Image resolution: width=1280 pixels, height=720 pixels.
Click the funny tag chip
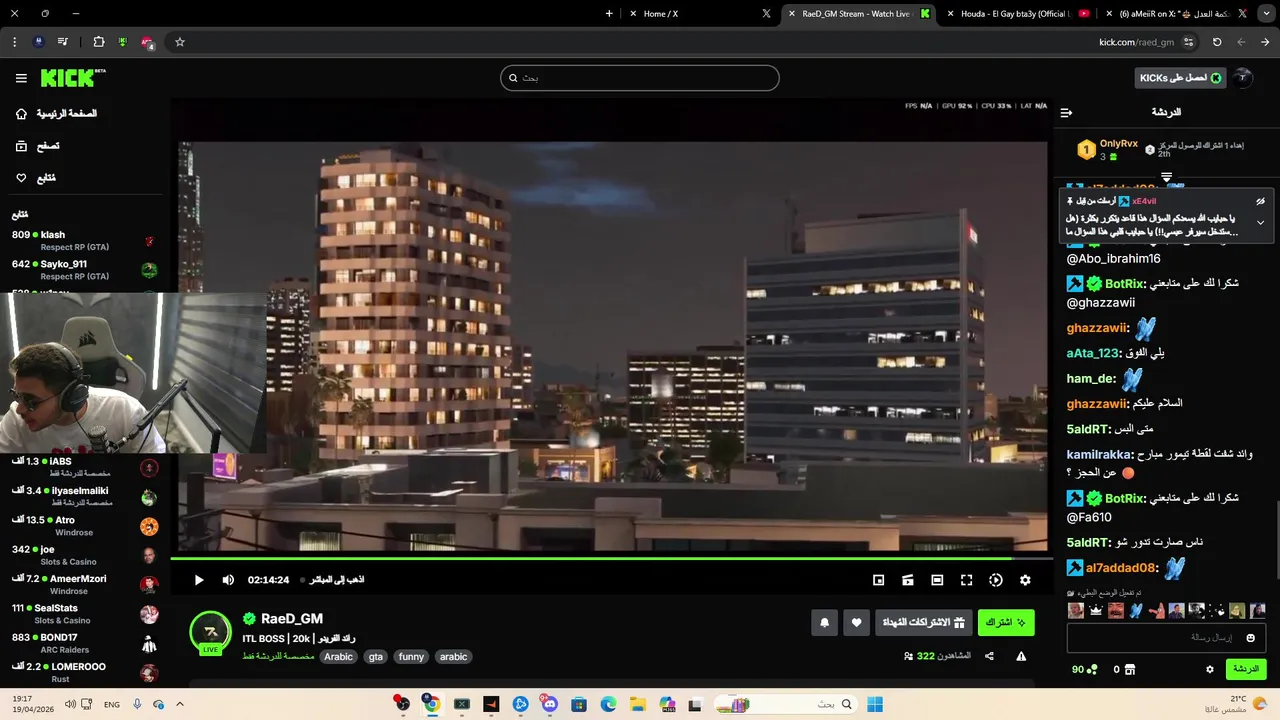tap(411, 657)
